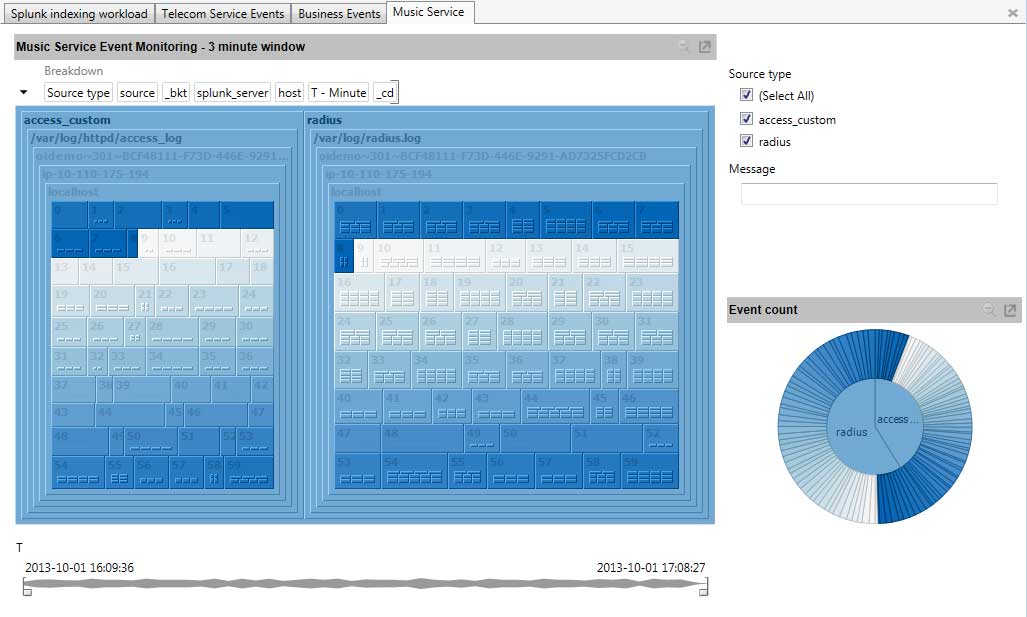The width and height of the screenshot is (1027, 617).
Task: Collapse the Breakdown arrow expander
Action: pos(24,92)
